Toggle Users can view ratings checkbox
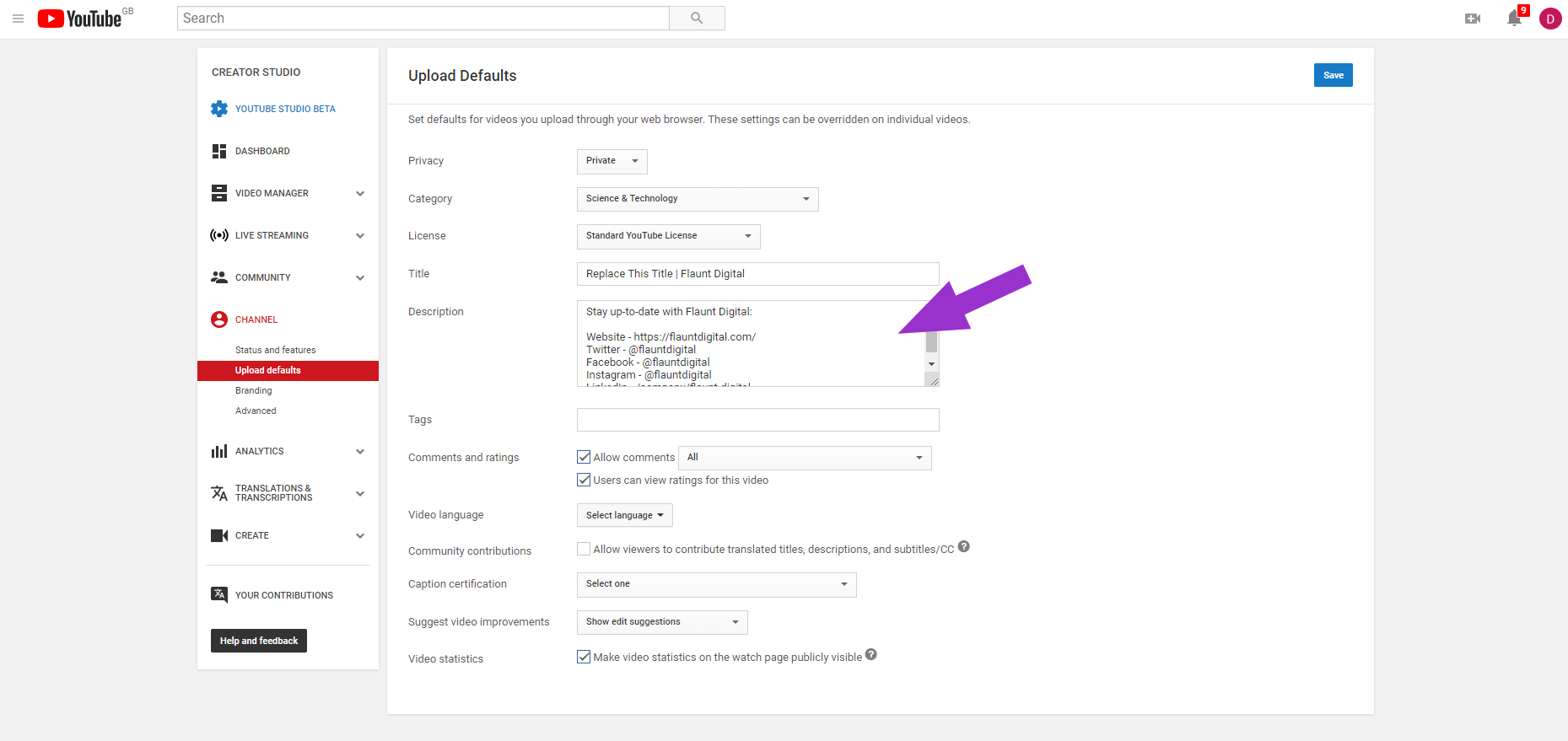The height and width of the screenshot is (741, 1568). click(584, 480)
